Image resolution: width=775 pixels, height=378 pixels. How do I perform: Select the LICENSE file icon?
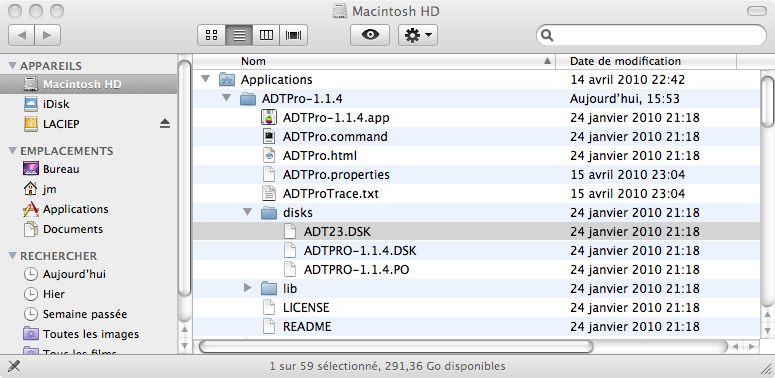click(x=268, y=307)
